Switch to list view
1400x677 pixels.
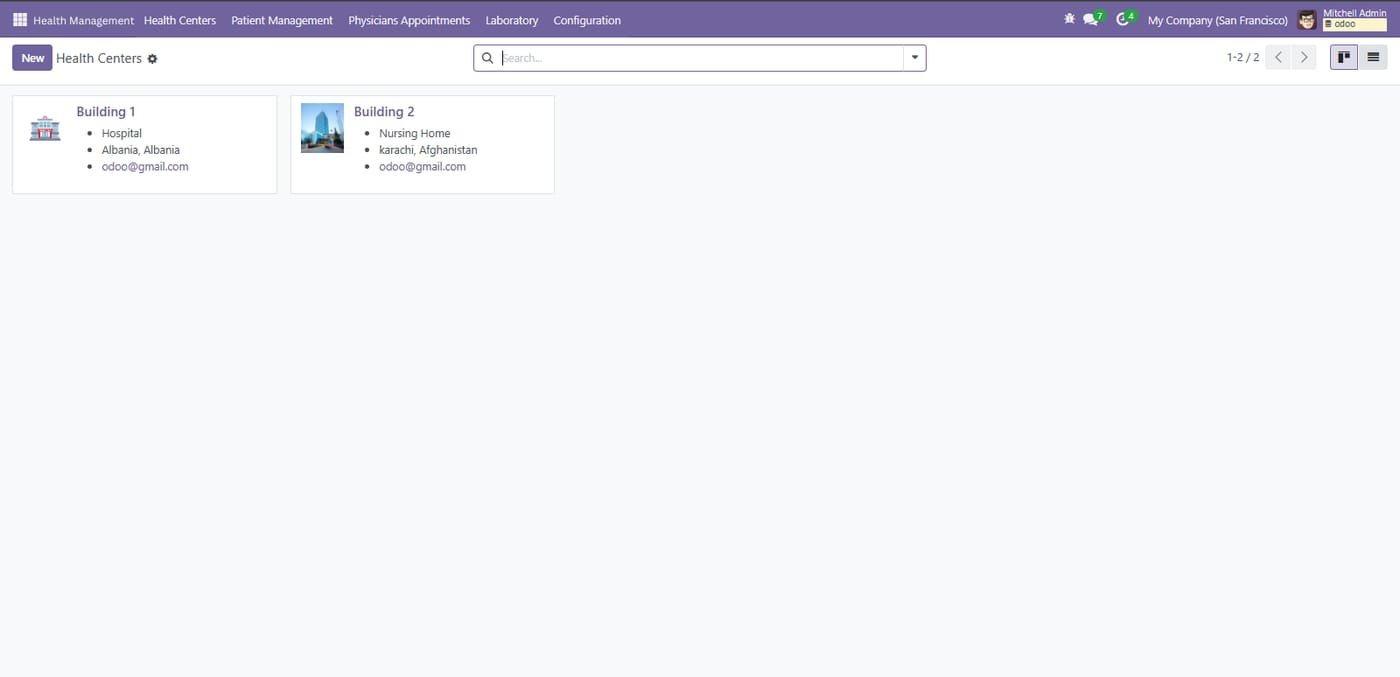pos(1373,57)
